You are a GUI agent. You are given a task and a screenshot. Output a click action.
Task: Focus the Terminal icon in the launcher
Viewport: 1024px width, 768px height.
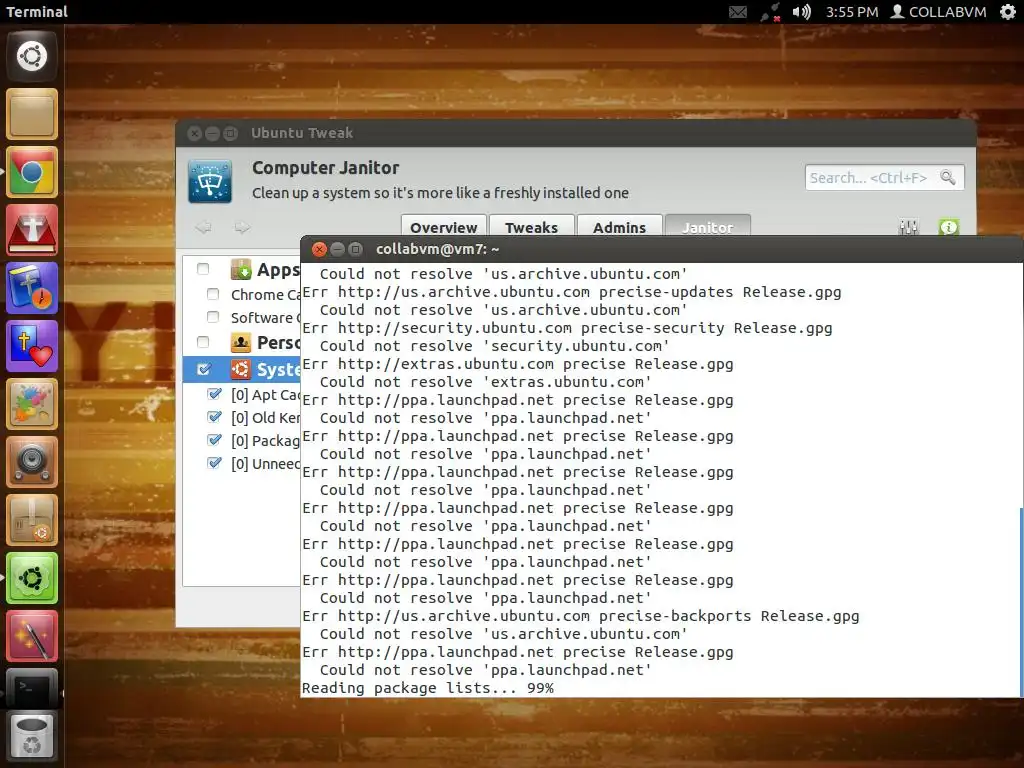(32, 689)
